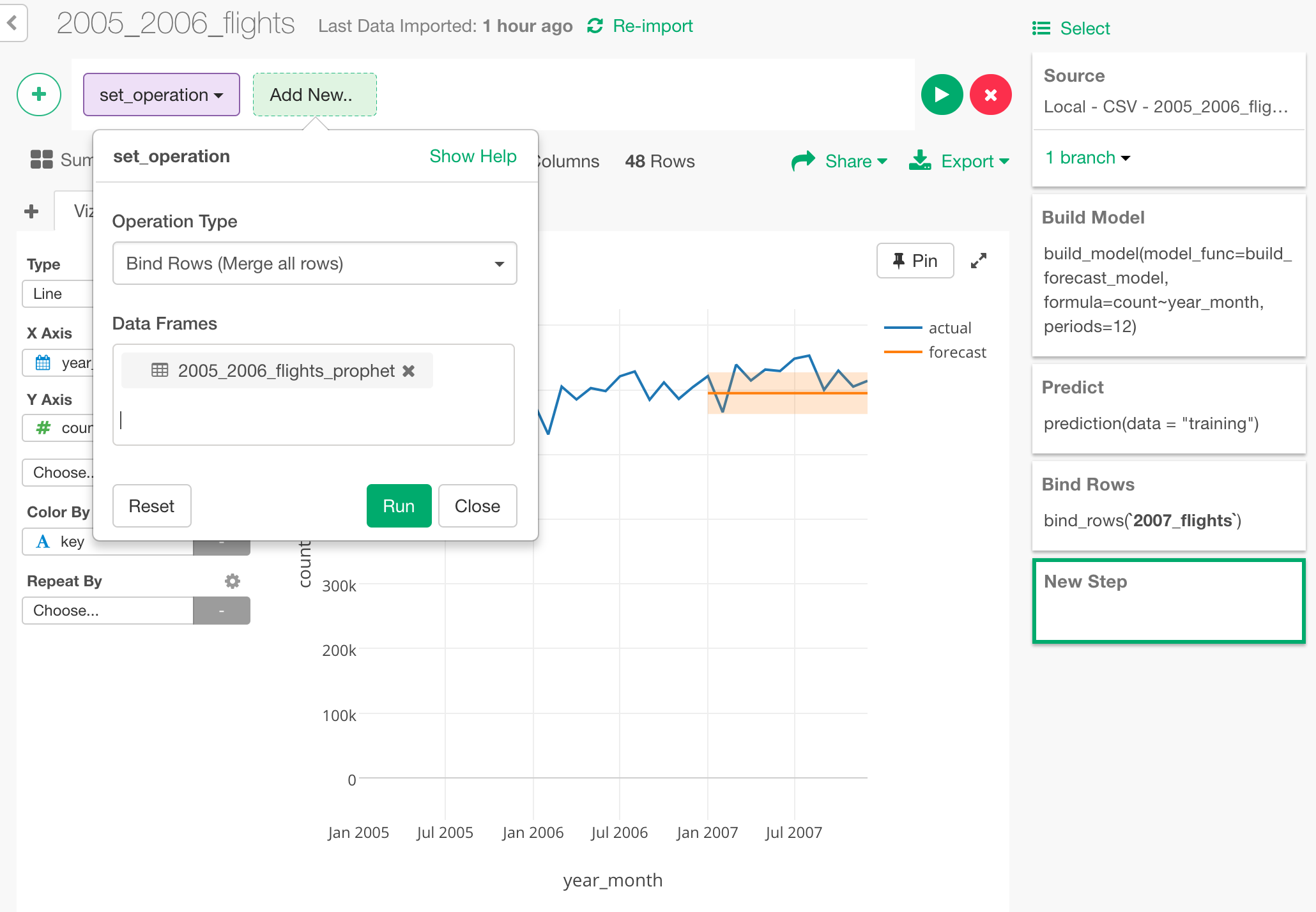
Task: Expand chart to fullscreen with arrows icon
Action: click(x=979, y=261)
